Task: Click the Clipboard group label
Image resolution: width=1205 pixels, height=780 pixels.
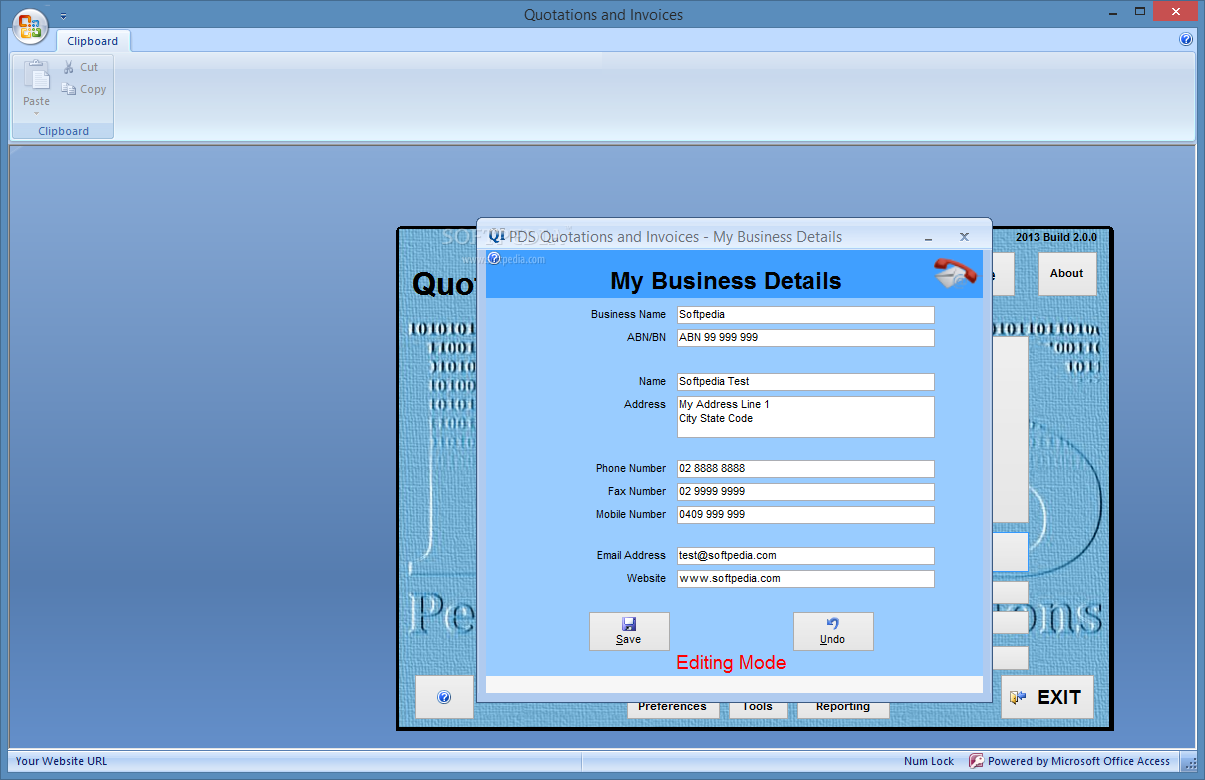Action: (63, 131)
